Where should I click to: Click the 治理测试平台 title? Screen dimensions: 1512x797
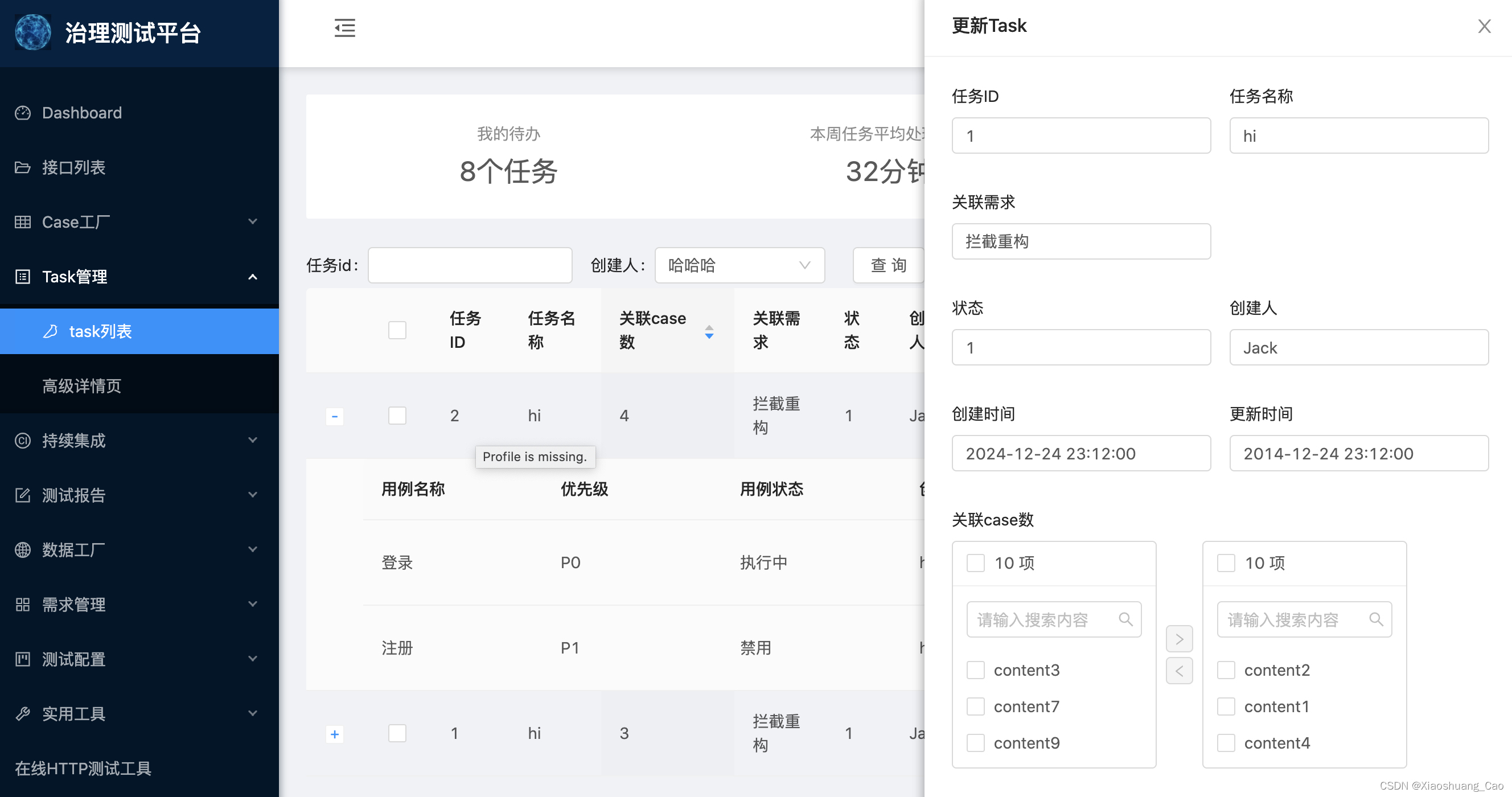click(x=133, y=33)
